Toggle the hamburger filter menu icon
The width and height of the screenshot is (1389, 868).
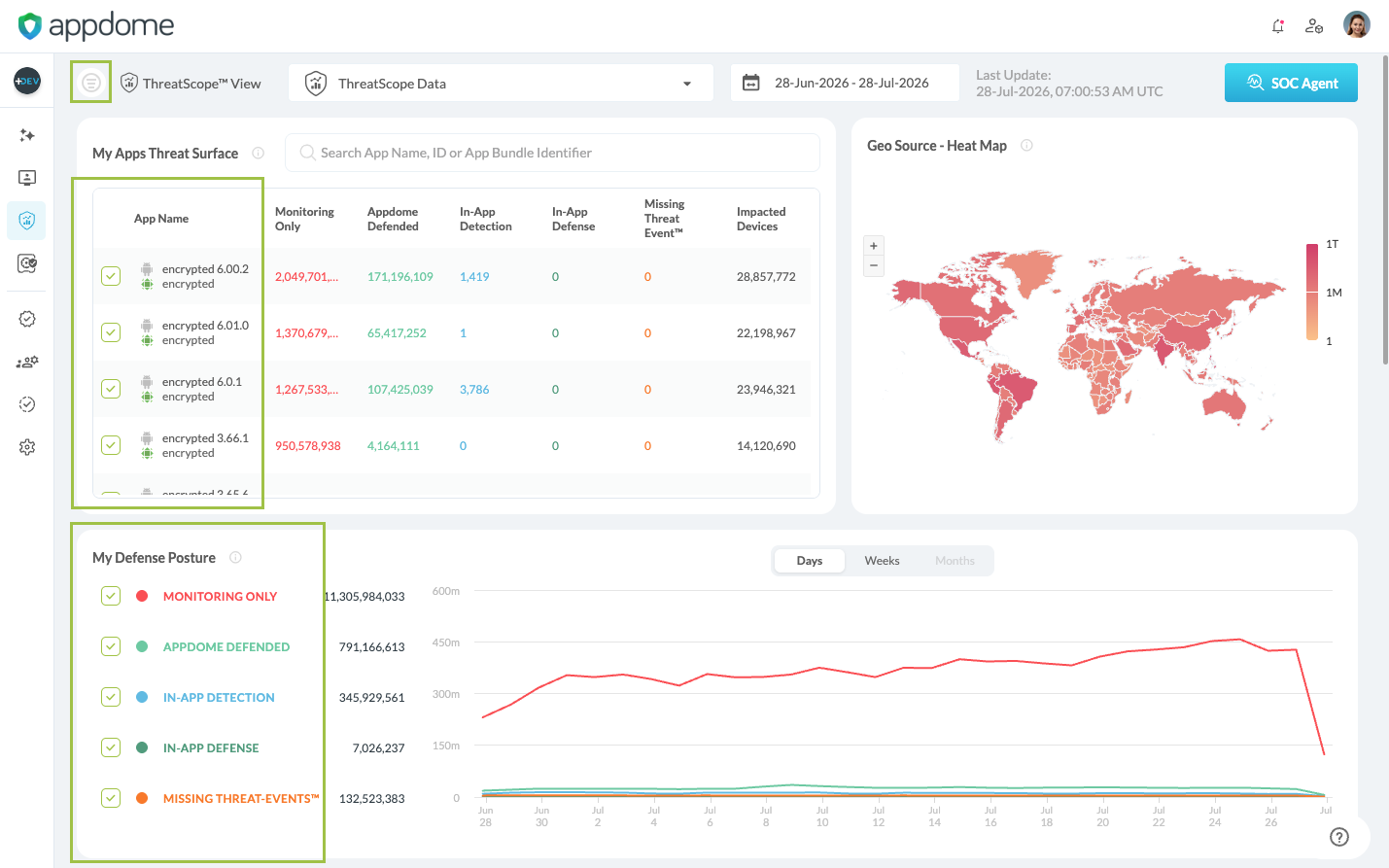(91, 83)
